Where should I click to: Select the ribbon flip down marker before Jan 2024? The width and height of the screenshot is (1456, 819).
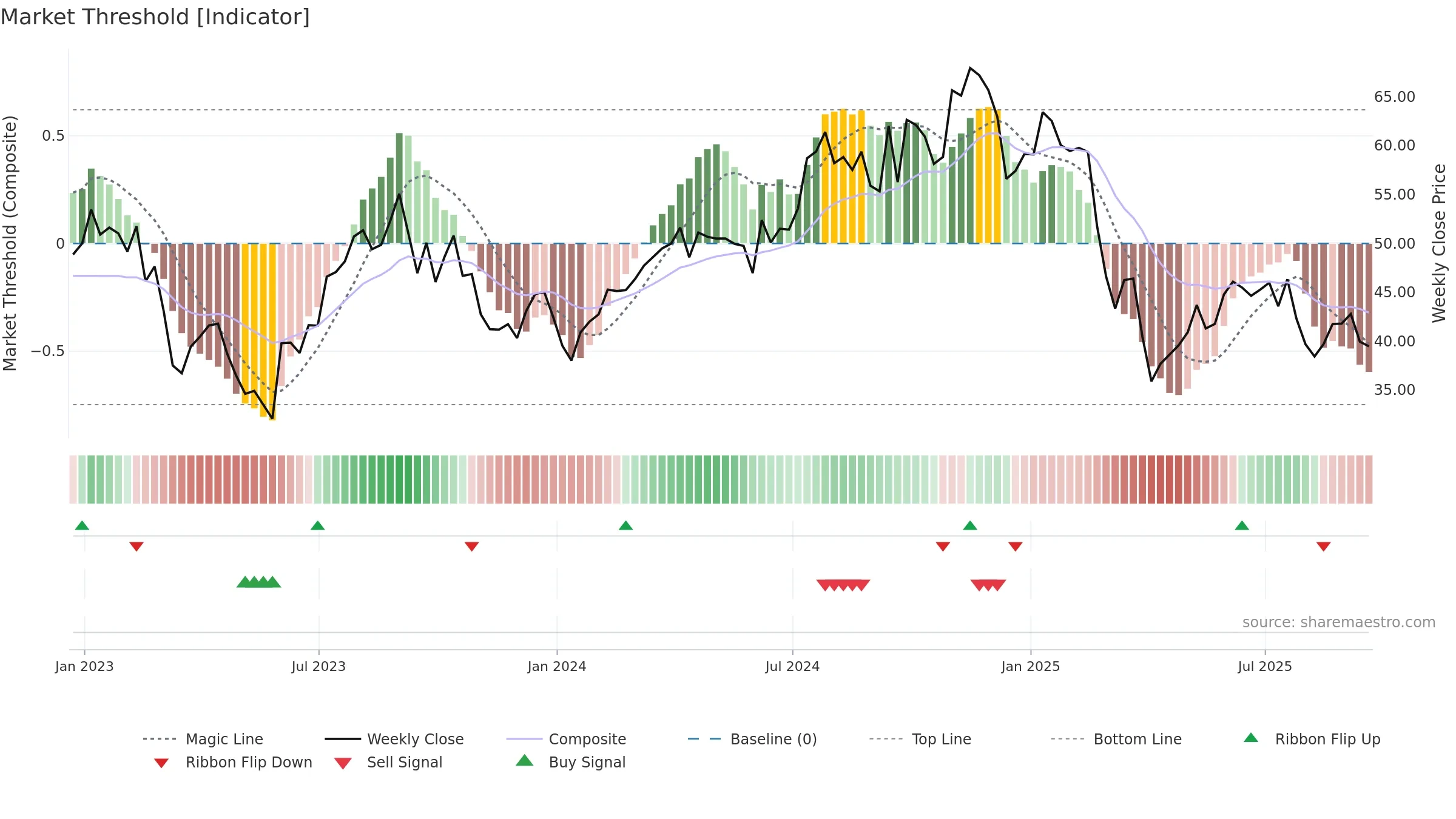[471, 547]
